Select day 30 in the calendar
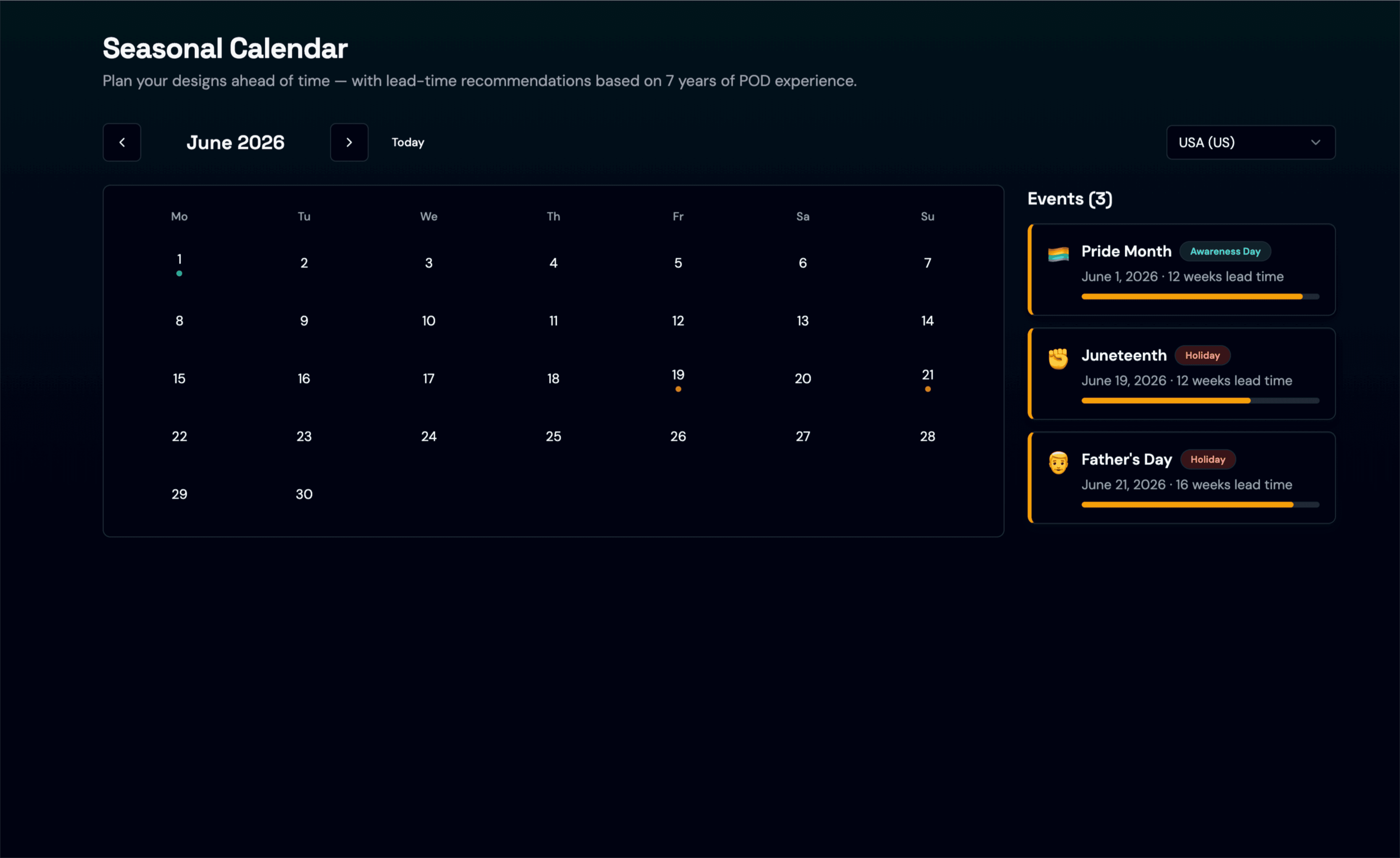 (x=304, y=494)
